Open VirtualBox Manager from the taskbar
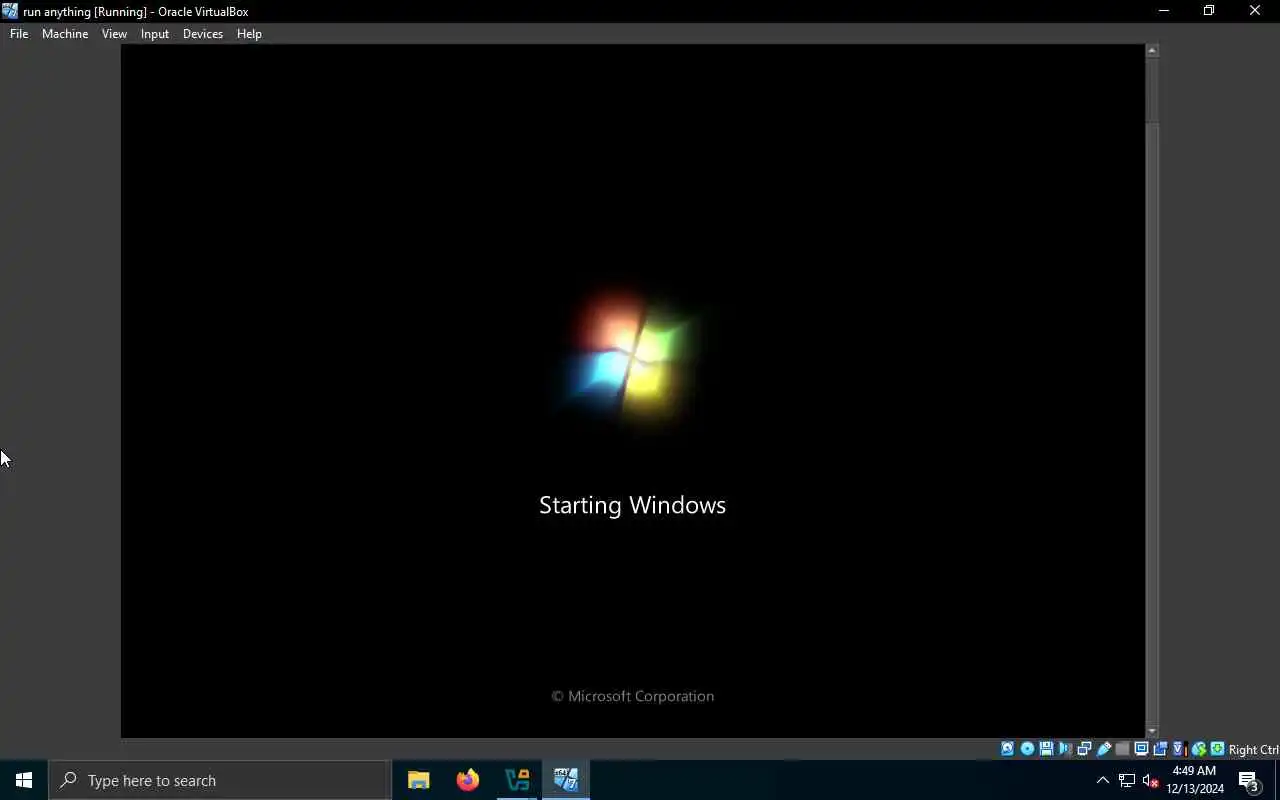This screenshot has width=1280, height=800. [517, 780]
